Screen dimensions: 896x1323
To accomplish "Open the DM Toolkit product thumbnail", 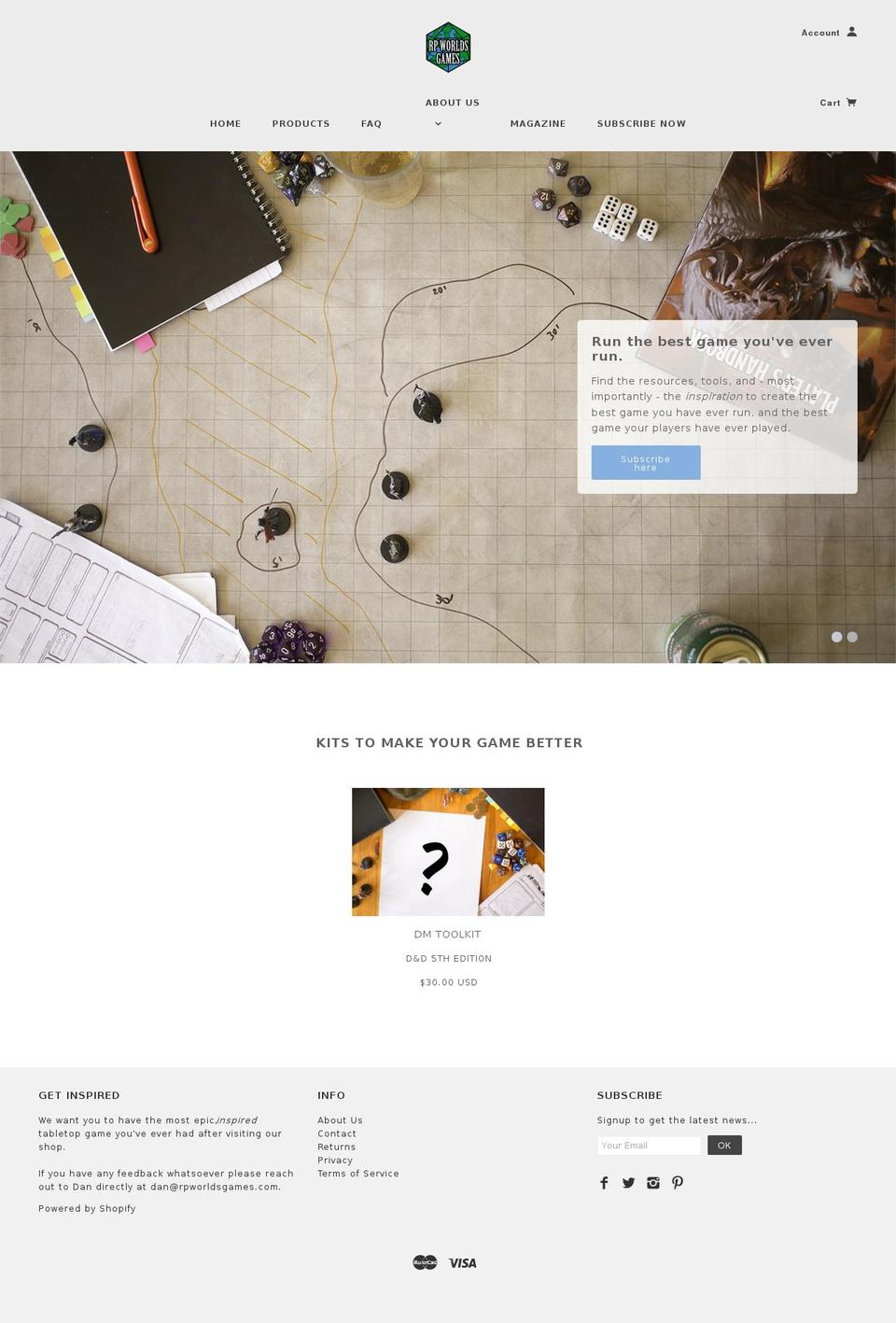I will [x=448, y=852].
